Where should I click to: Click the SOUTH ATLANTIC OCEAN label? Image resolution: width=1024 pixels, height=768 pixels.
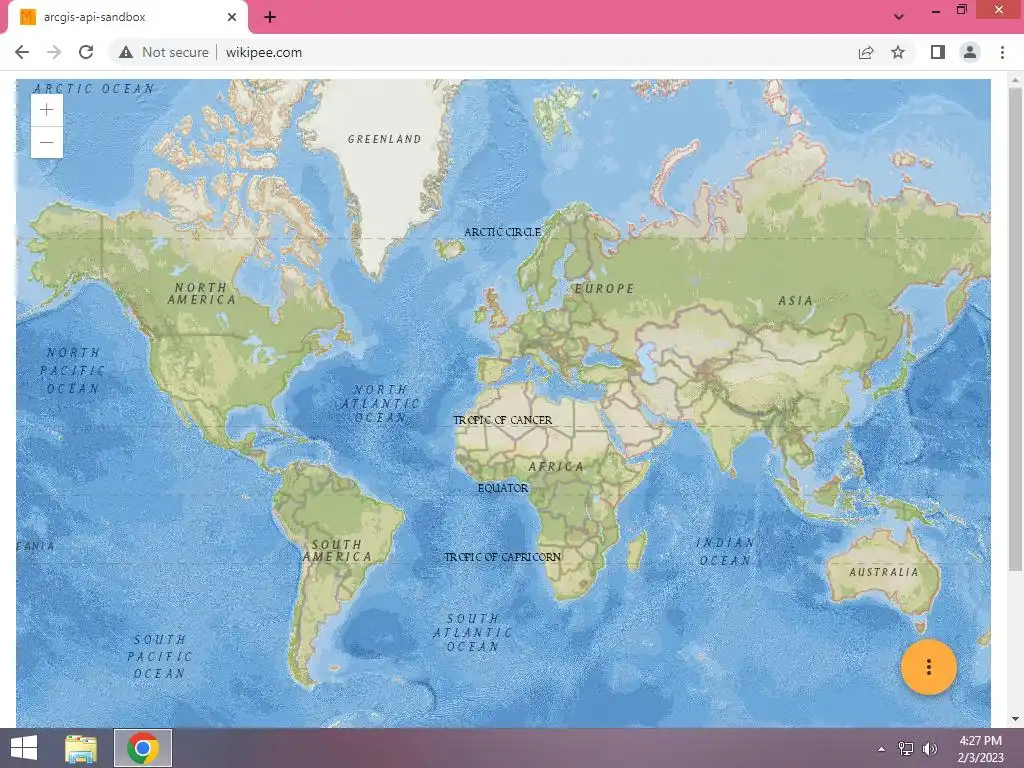(473, 632)
